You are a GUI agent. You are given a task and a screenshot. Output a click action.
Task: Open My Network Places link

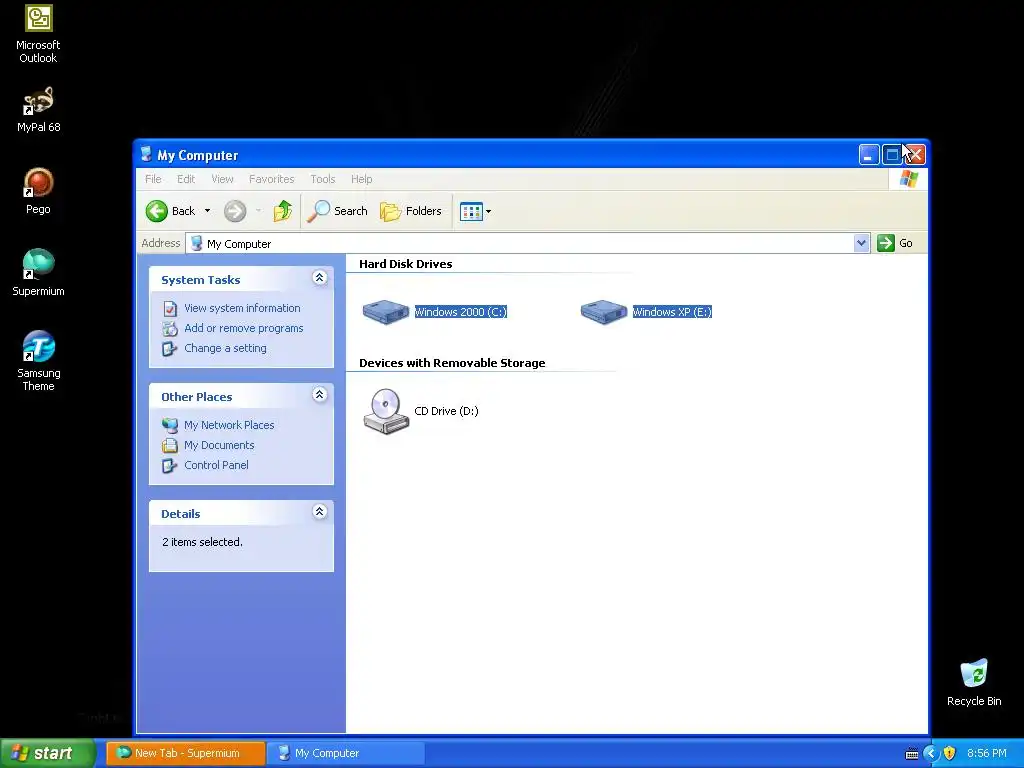229,425
